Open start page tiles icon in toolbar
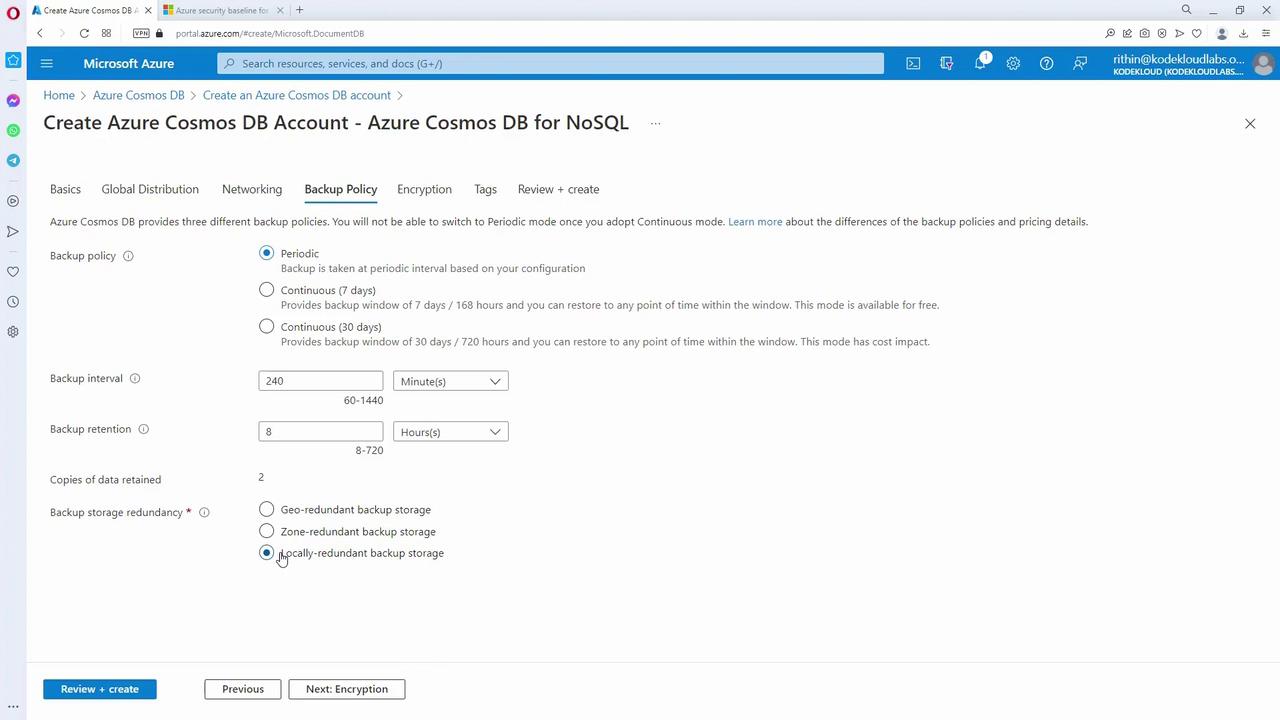 pos(106,33)
